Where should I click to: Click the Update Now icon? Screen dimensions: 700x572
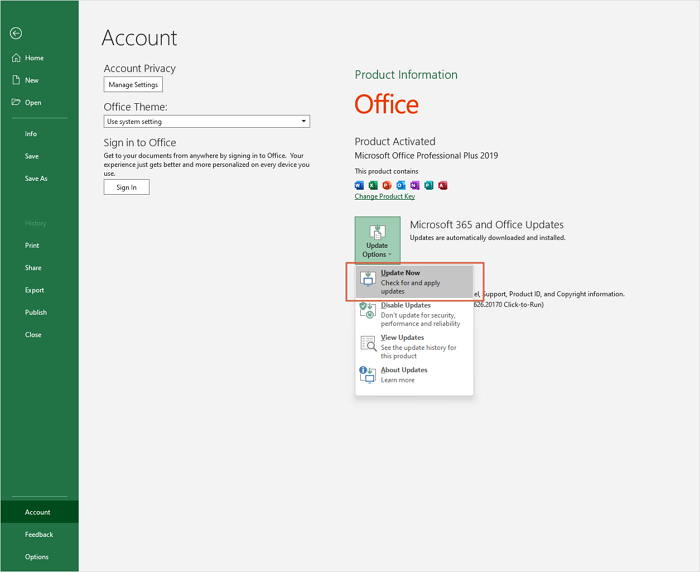[x=368, y=281]
